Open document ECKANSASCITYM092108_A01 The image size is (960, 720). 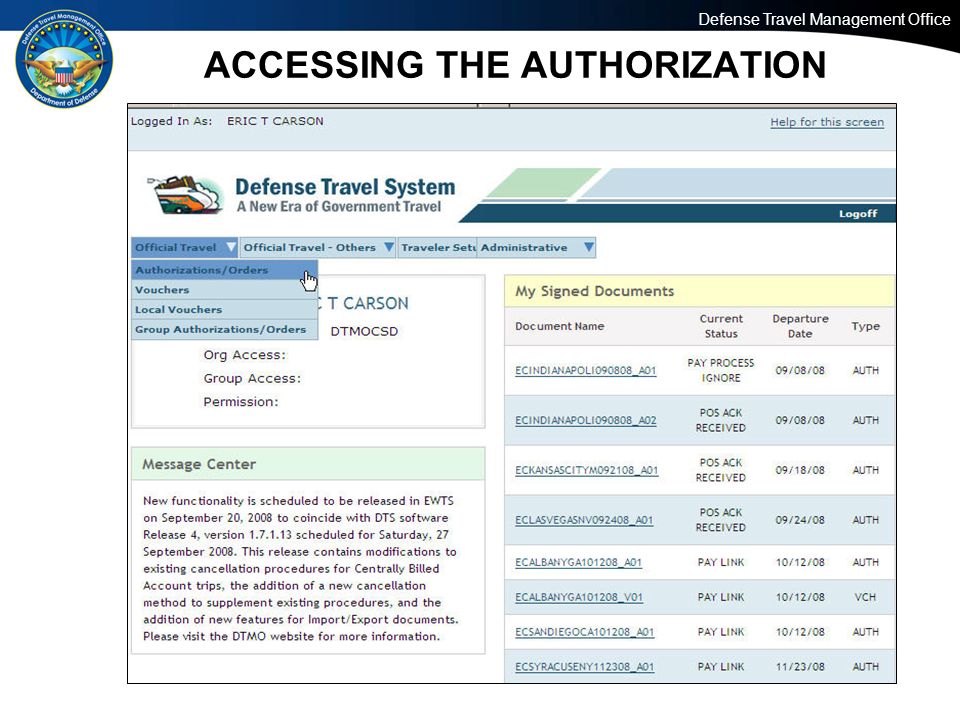click(x=587, y=470)
